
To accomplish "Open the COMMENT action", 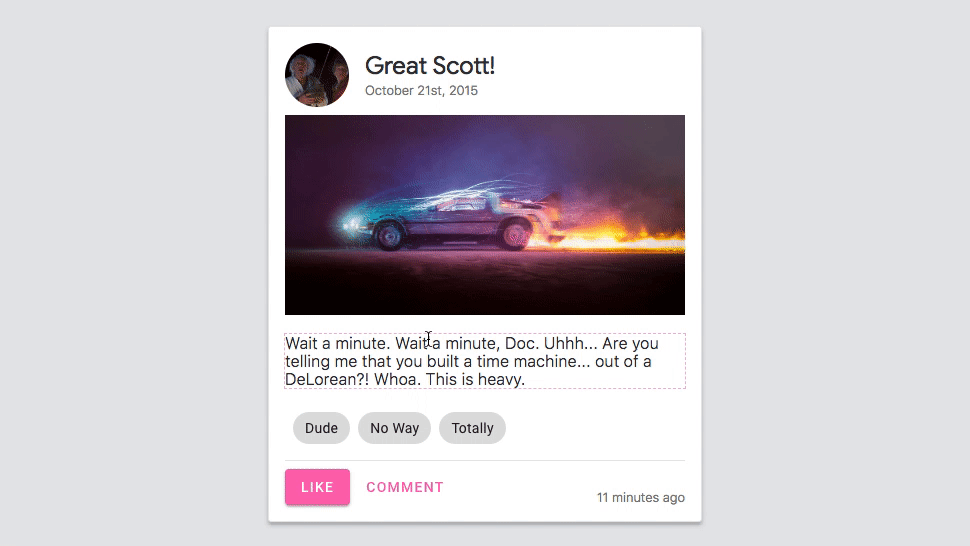I will click(405, 487).
